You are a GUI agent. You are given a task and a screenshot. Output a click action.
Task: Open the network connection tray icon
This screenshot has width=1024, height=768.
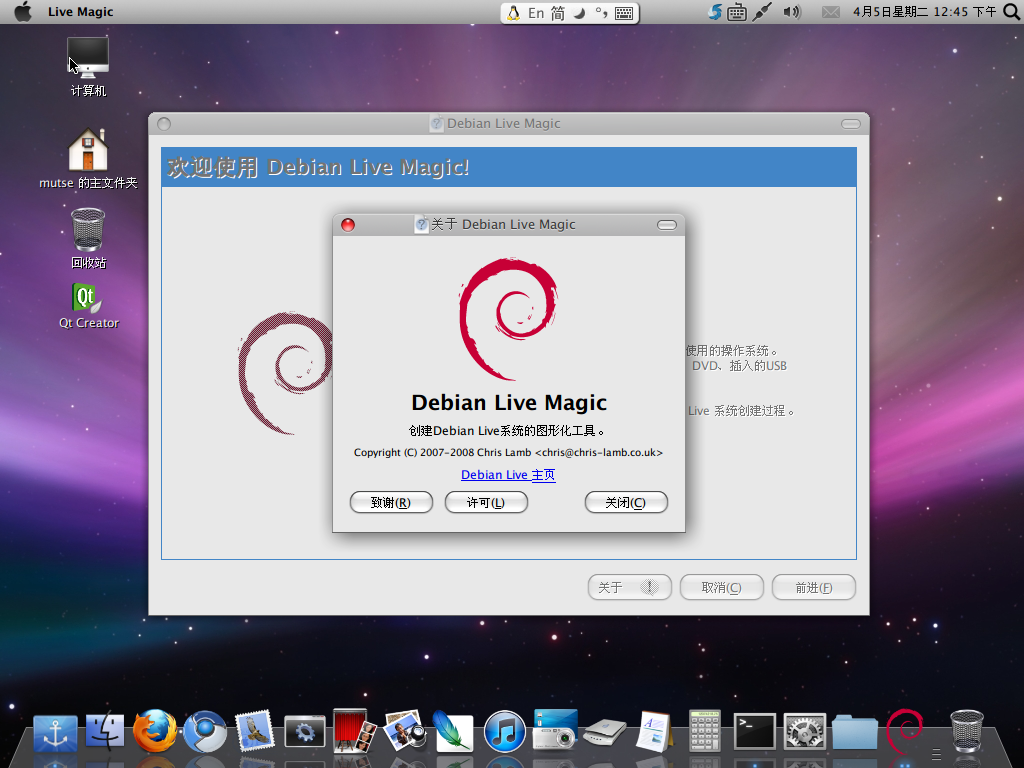[761, 12]
